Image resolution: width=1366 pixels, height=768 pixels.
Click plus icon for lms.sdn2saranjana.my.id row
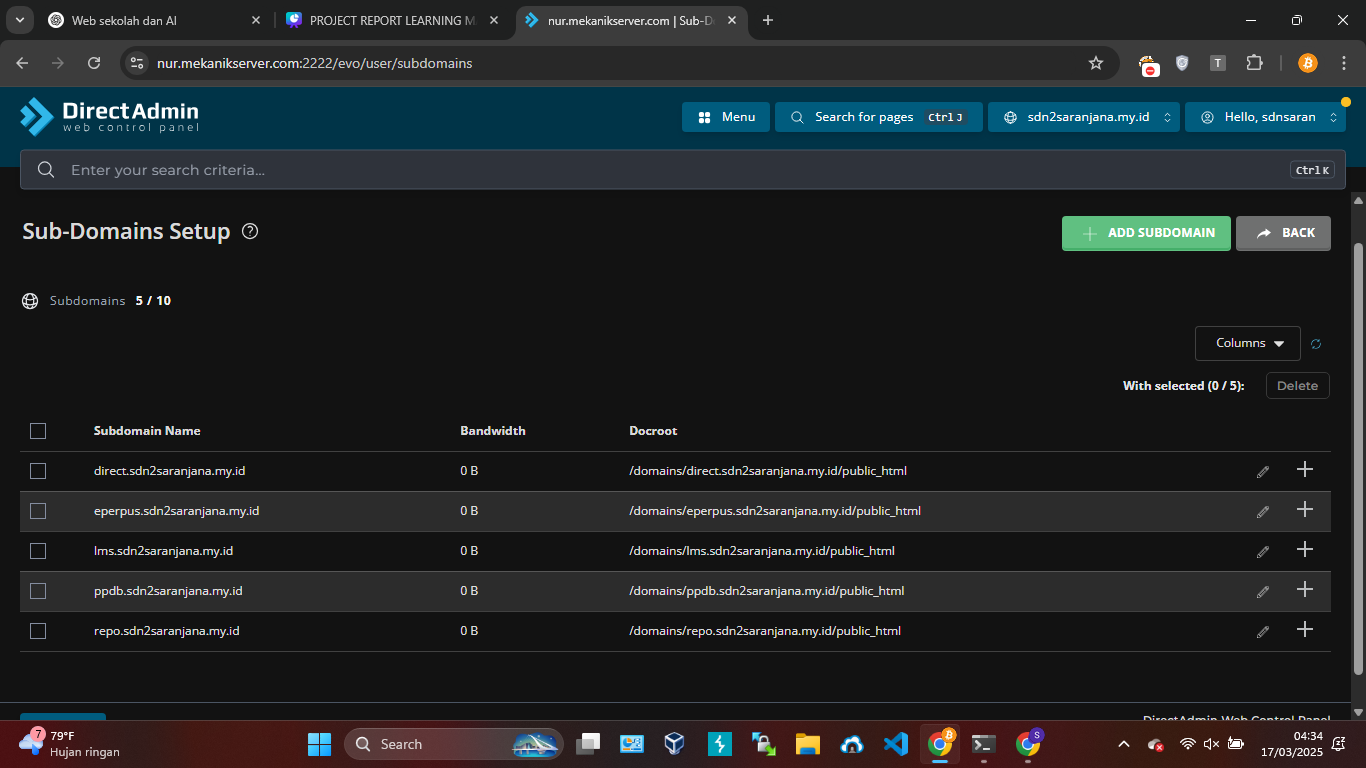(1304, 549)
